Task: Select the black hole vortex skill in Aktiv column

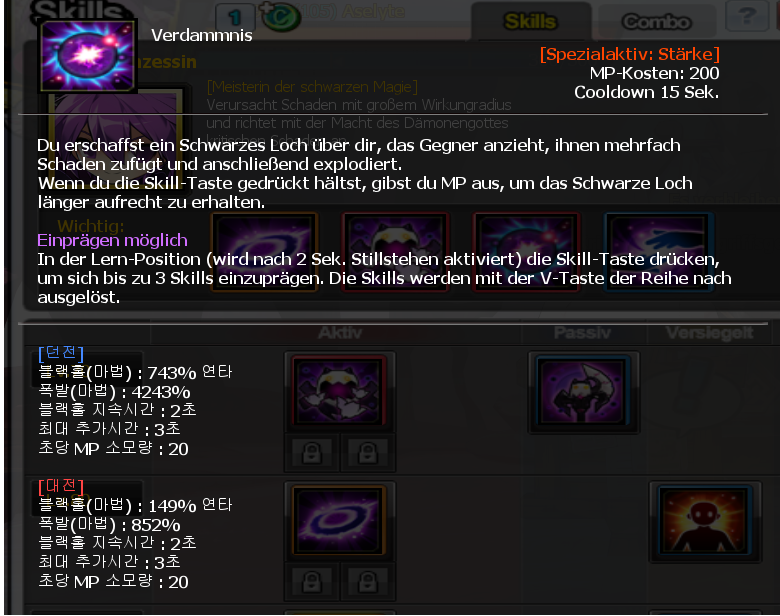Action: (340, 520)
